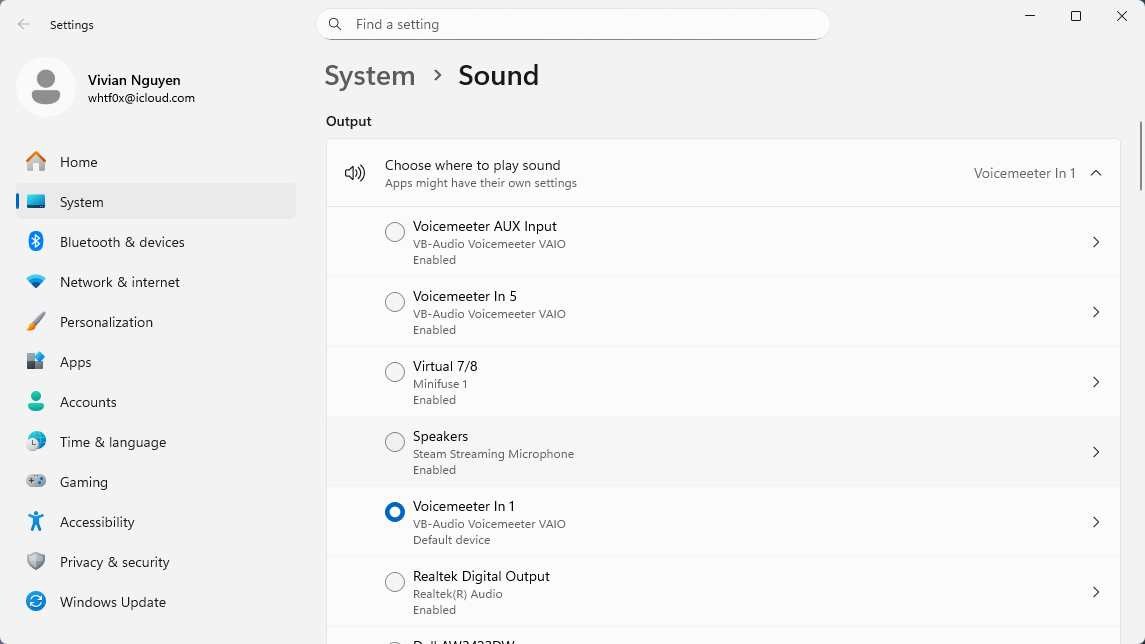This screenshot has height=644, width=1145.
Task: Click System breadcrumb link
Action: [369, 76]
